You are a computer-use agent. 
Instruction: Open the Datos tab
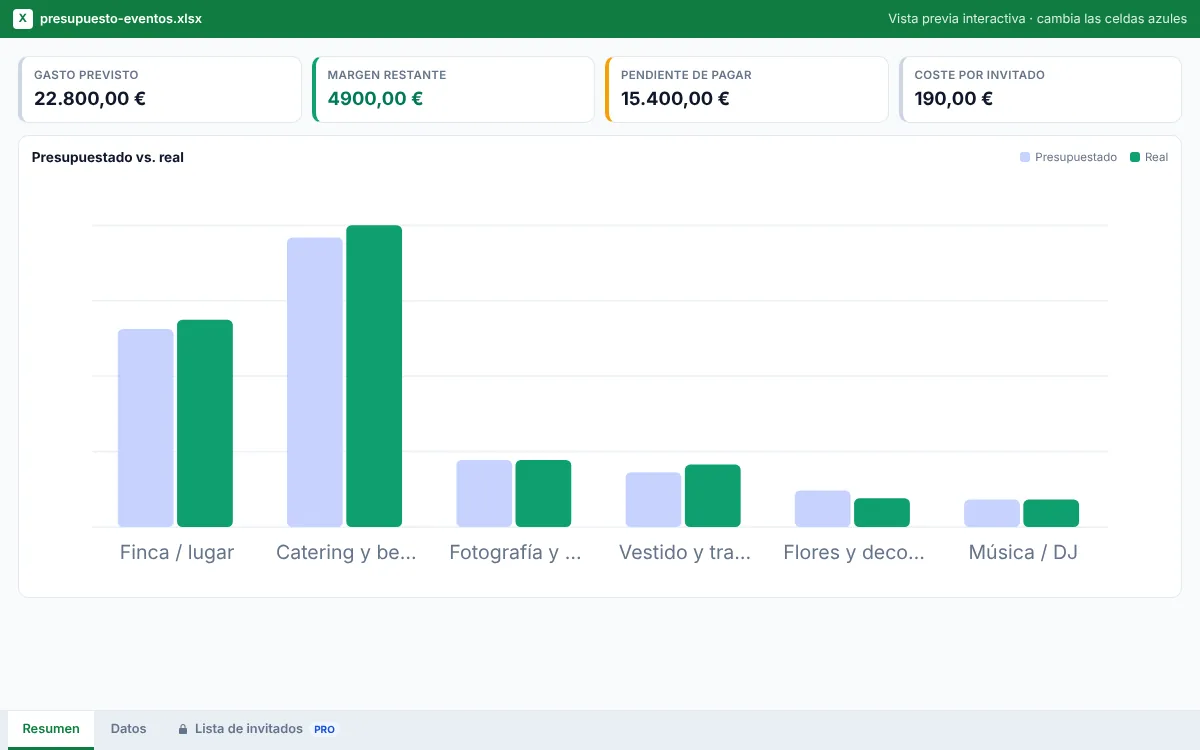click(x=128, y=729)
